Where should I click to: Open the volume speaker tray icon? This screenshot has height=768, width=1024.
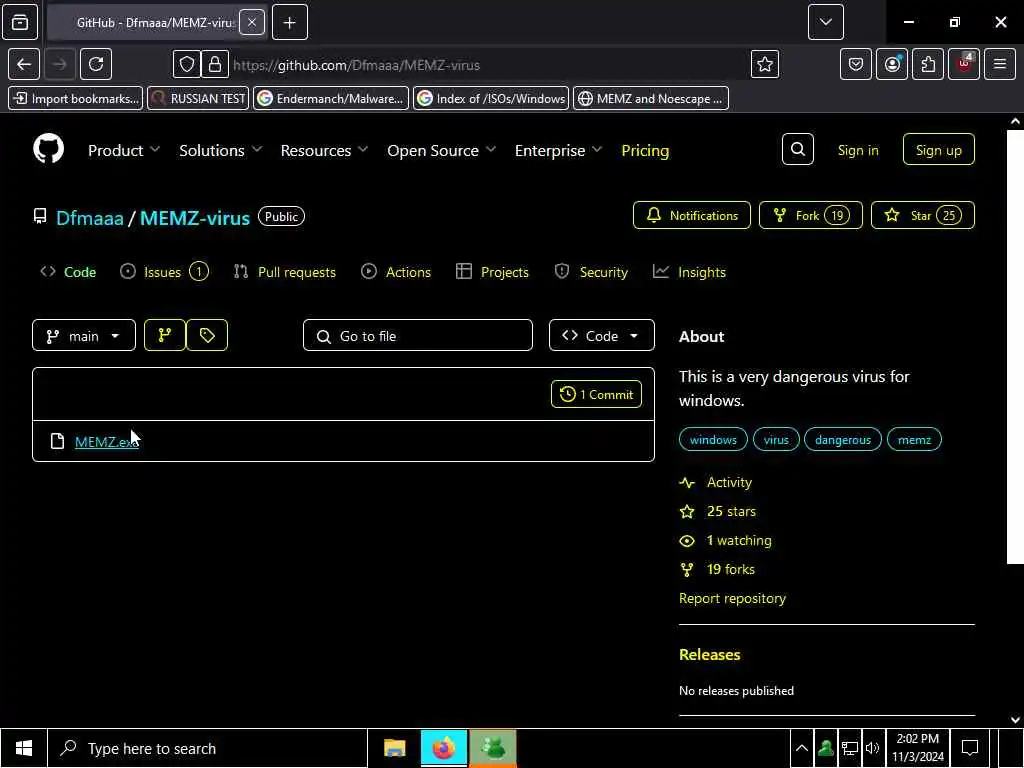[x=872, y=748]
